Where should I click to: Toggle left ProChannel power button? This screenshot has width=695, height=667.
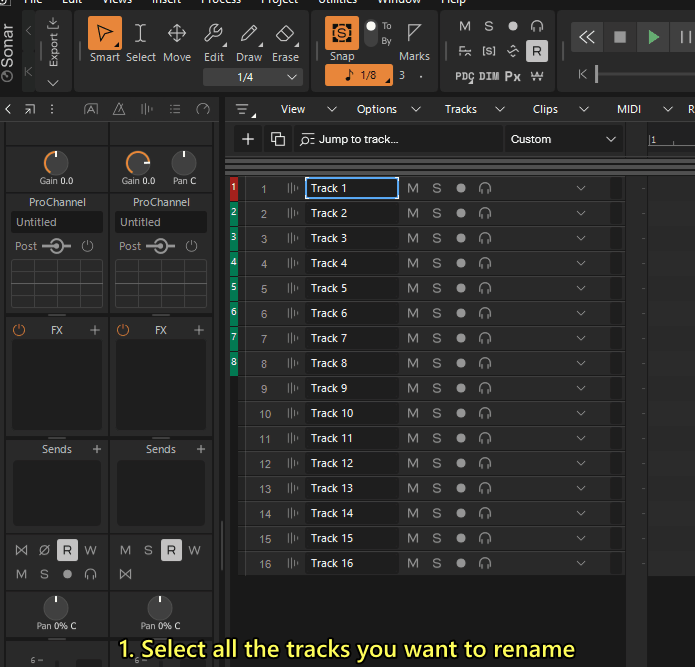87,246
